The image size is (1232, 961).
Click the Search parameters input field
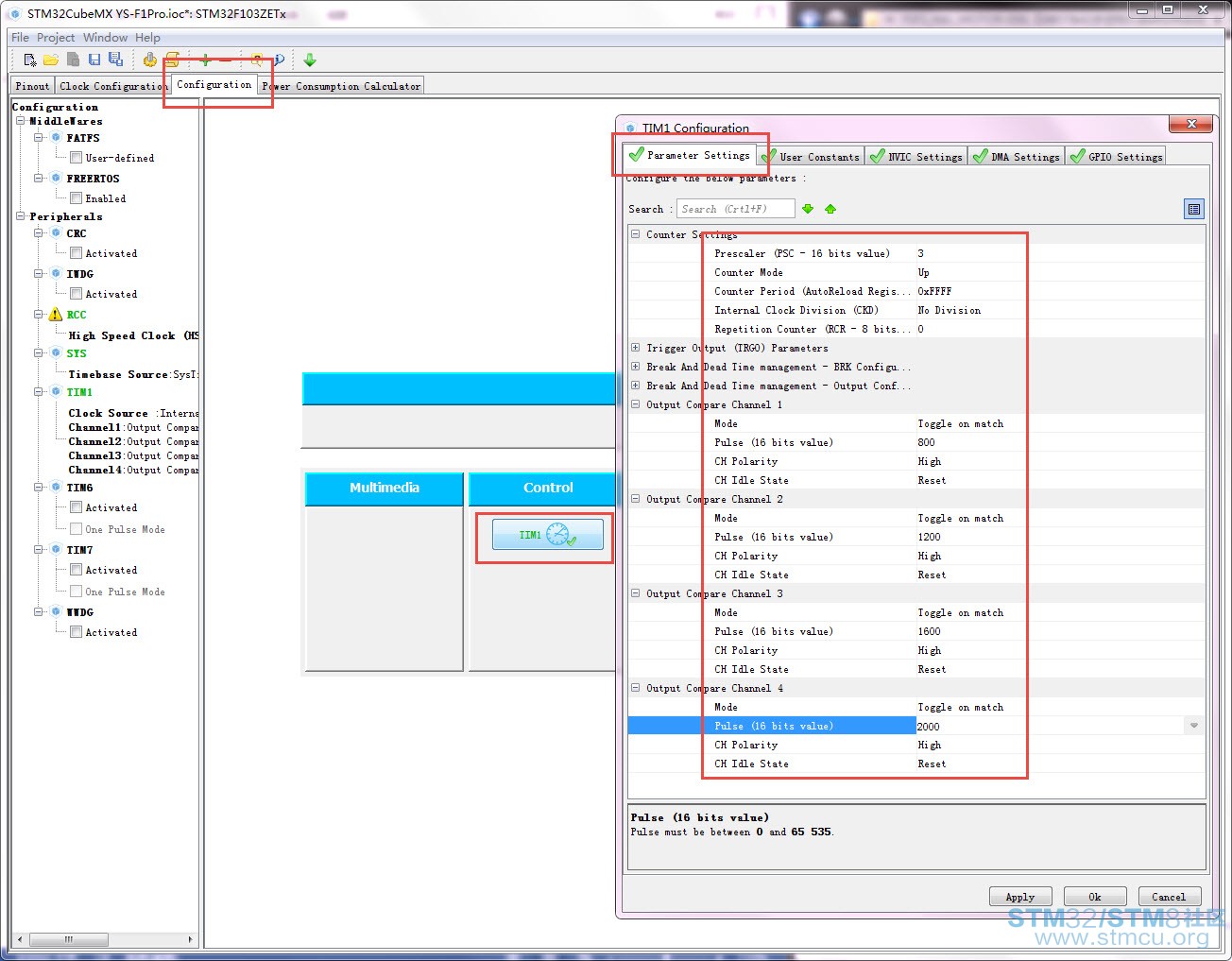tap(736, 209)
